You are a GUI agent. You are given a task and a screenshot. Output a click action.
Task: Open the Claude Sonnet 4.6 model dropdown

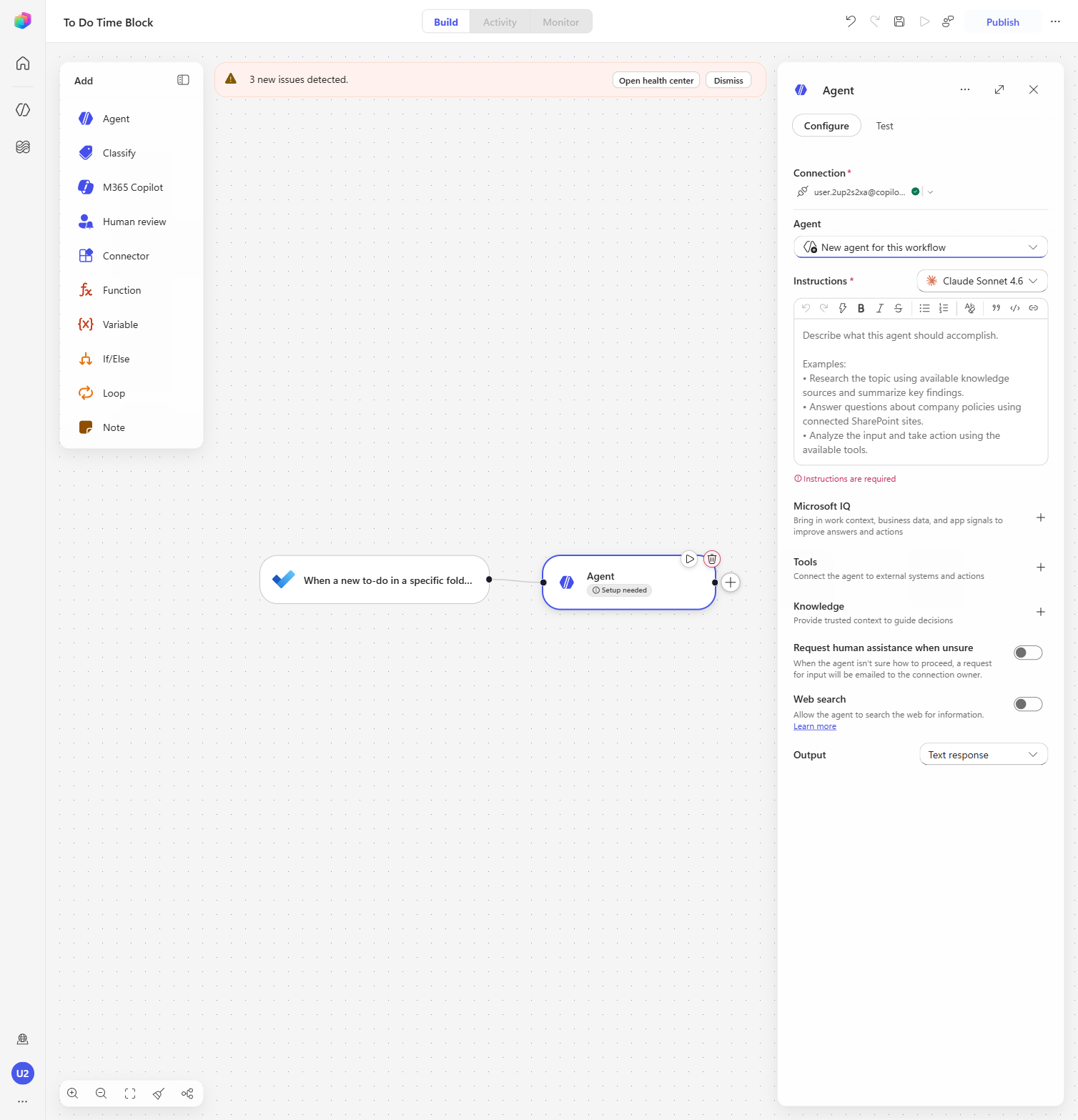(982, 281)
